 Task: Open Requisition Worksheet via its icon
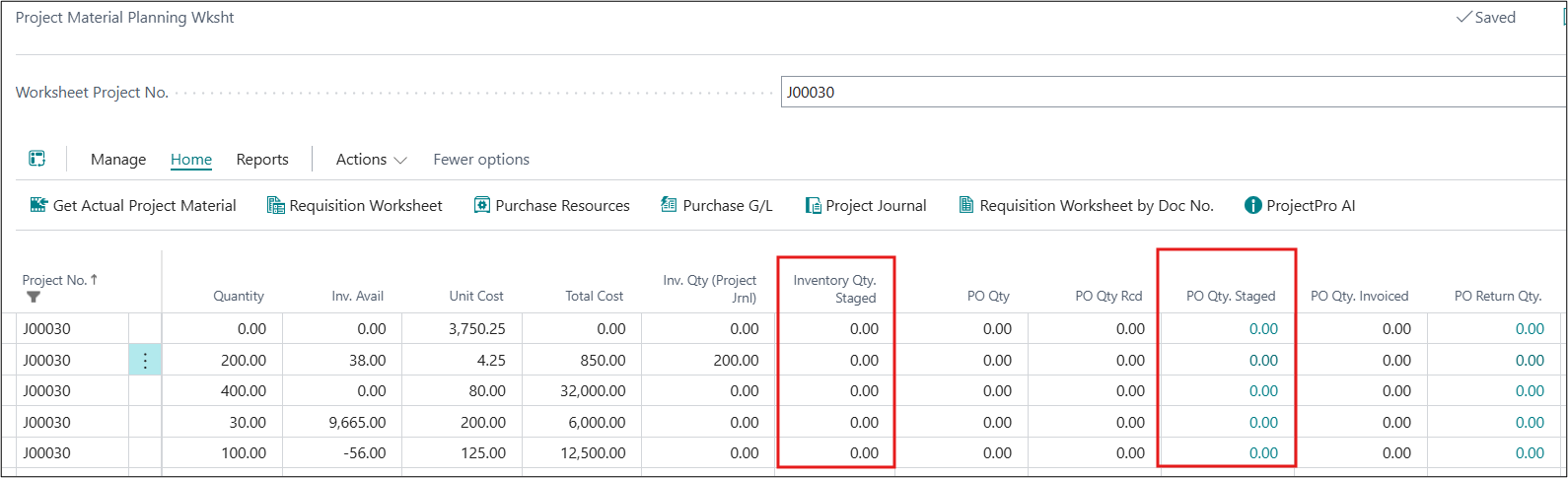276,205
